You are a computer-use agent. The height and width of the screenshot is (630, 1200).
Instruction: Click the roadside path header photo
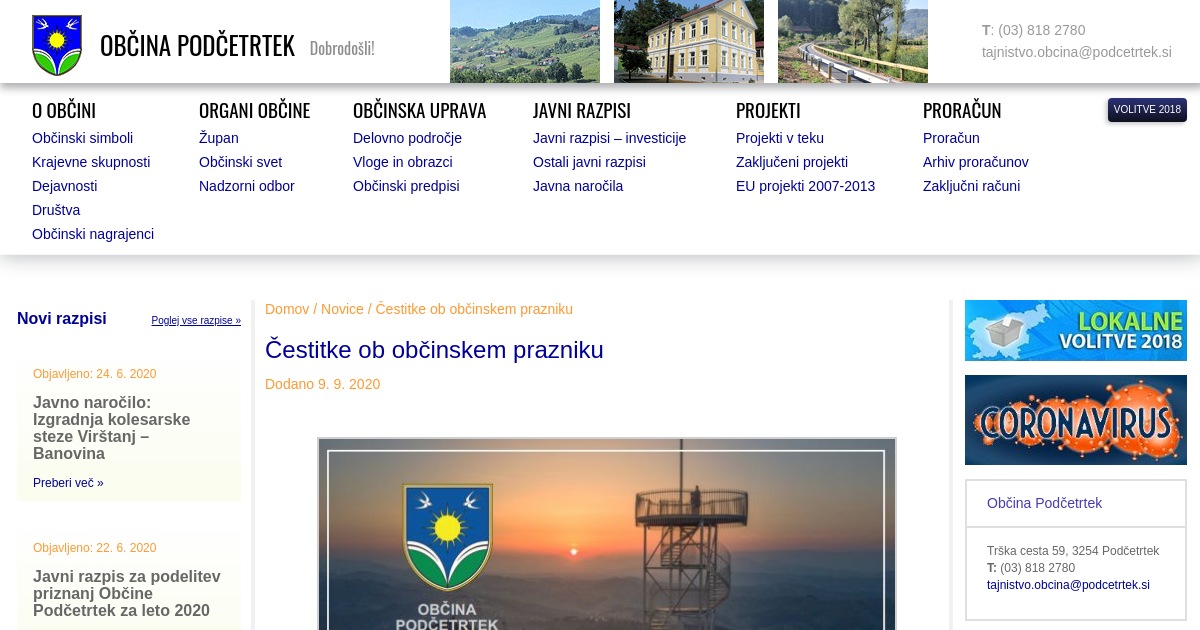pos(852,41)
